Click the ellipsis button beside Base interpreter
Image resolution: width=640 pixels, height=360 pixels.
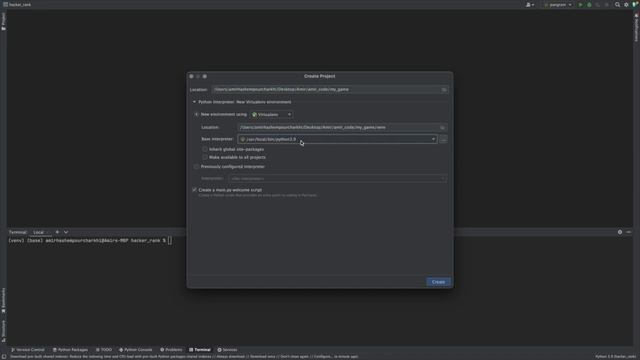tap(443, 139)
